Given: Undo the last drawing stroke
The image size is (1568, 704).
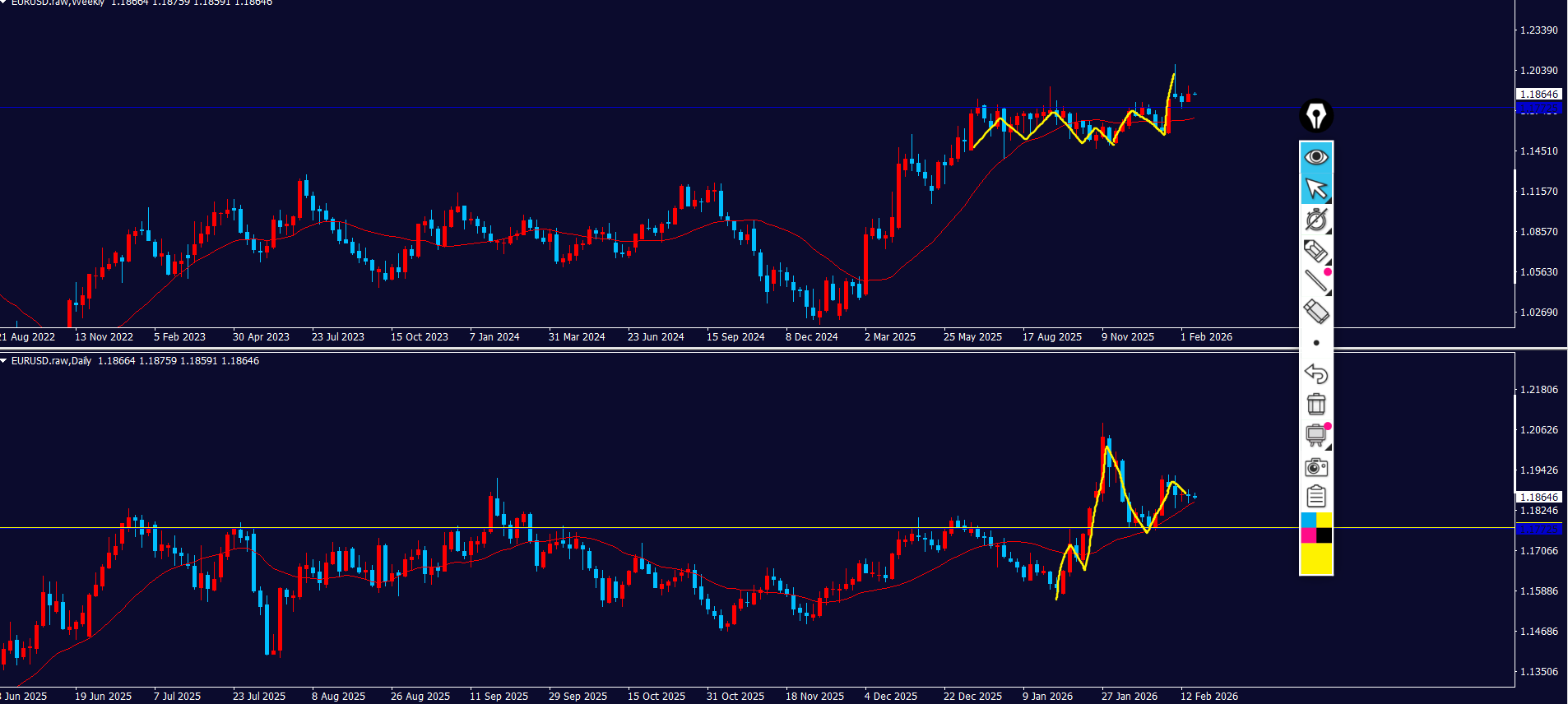Looking at the screenshot, I should 1315,373.
